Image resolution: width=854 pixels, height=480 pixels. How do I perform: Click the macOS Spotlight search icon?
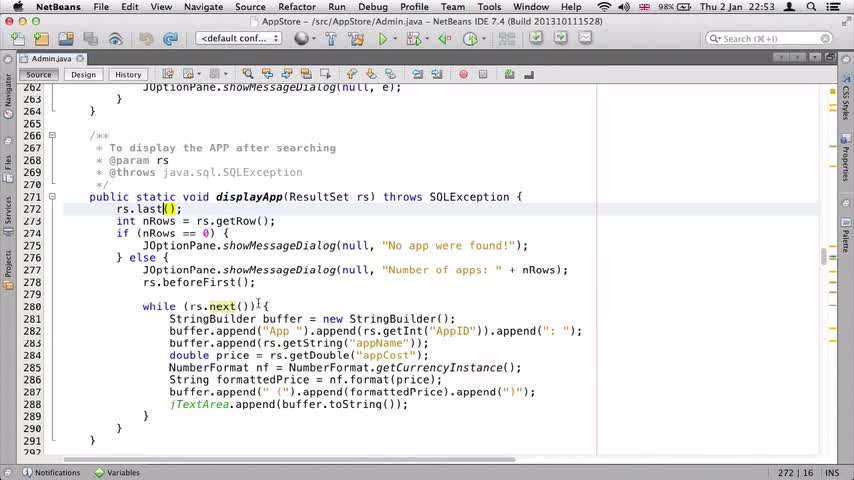click(x=811, y=7)
